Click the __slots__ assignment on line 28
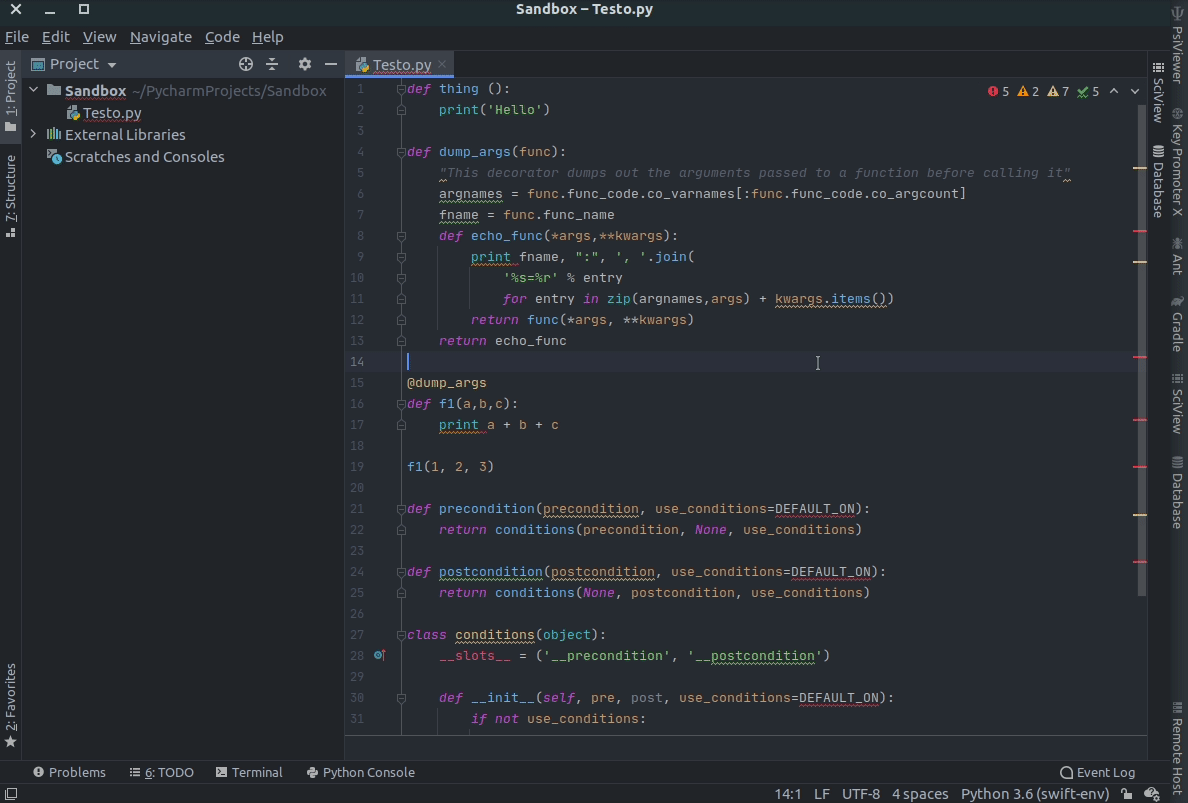Viewport: 1188px width, 803px height. click(x=634, y=656)
